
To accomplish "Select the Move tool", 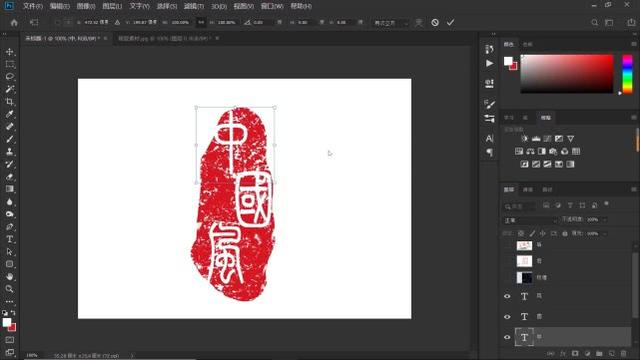I will 10,52.
